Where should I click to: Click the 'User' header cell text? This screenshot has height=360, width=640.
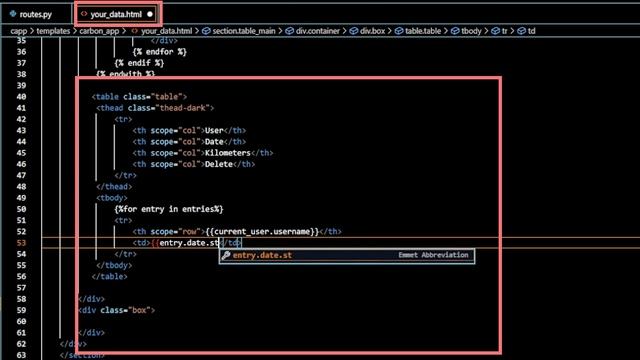click(214, 131)
